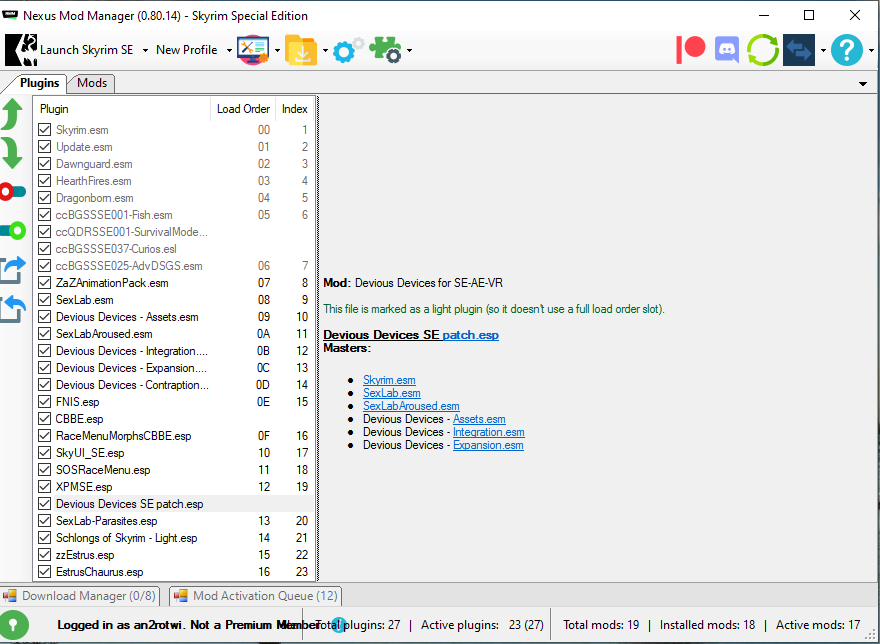Viewport: 880px width, 644px height.
Task: Uncheck the ZaZAnimationPack.esm checkbox
Action: point(44,282)
